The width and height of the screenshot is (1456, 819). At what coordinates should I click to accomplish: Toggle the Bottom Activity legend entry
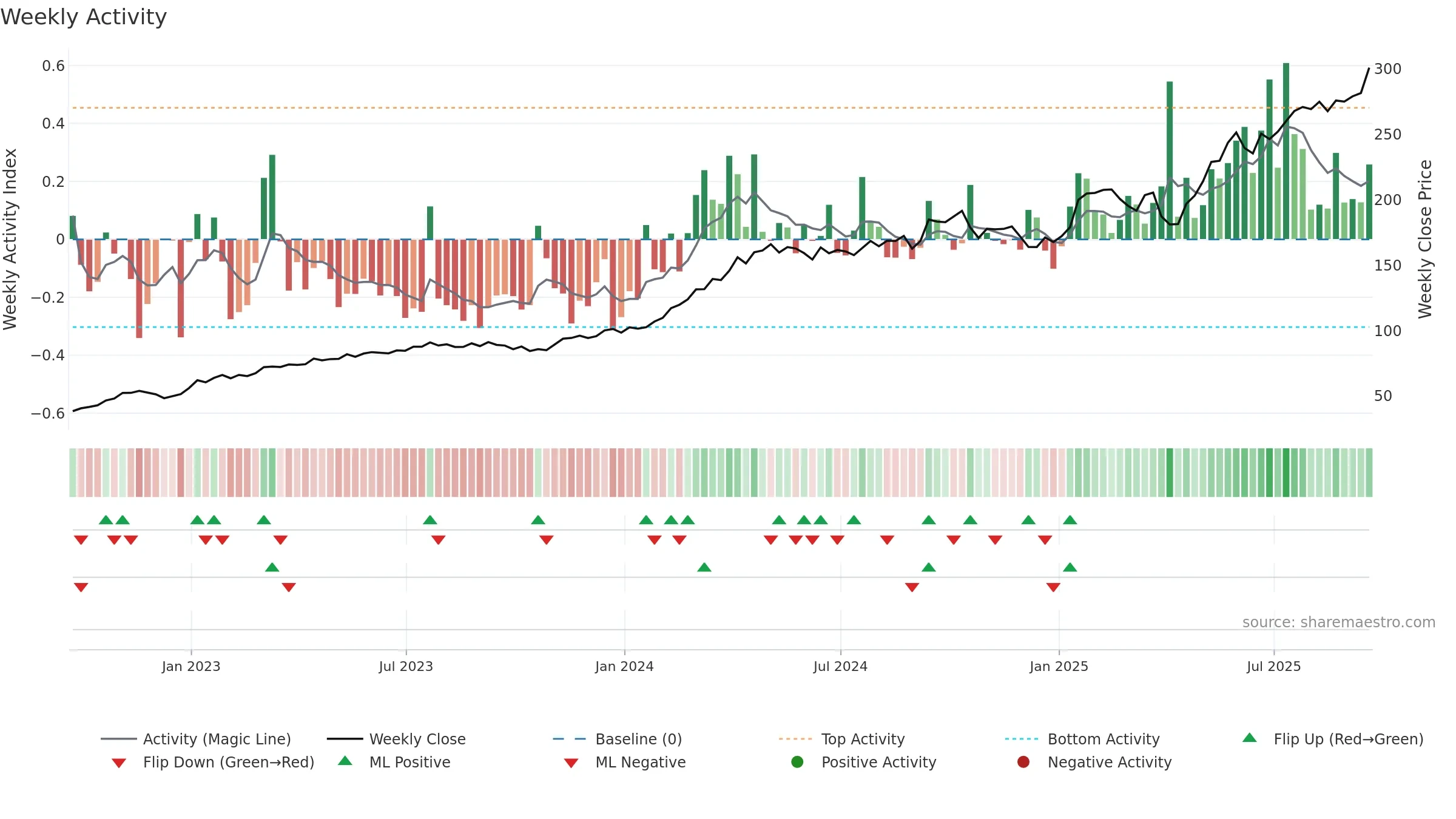pos(1082,739)
